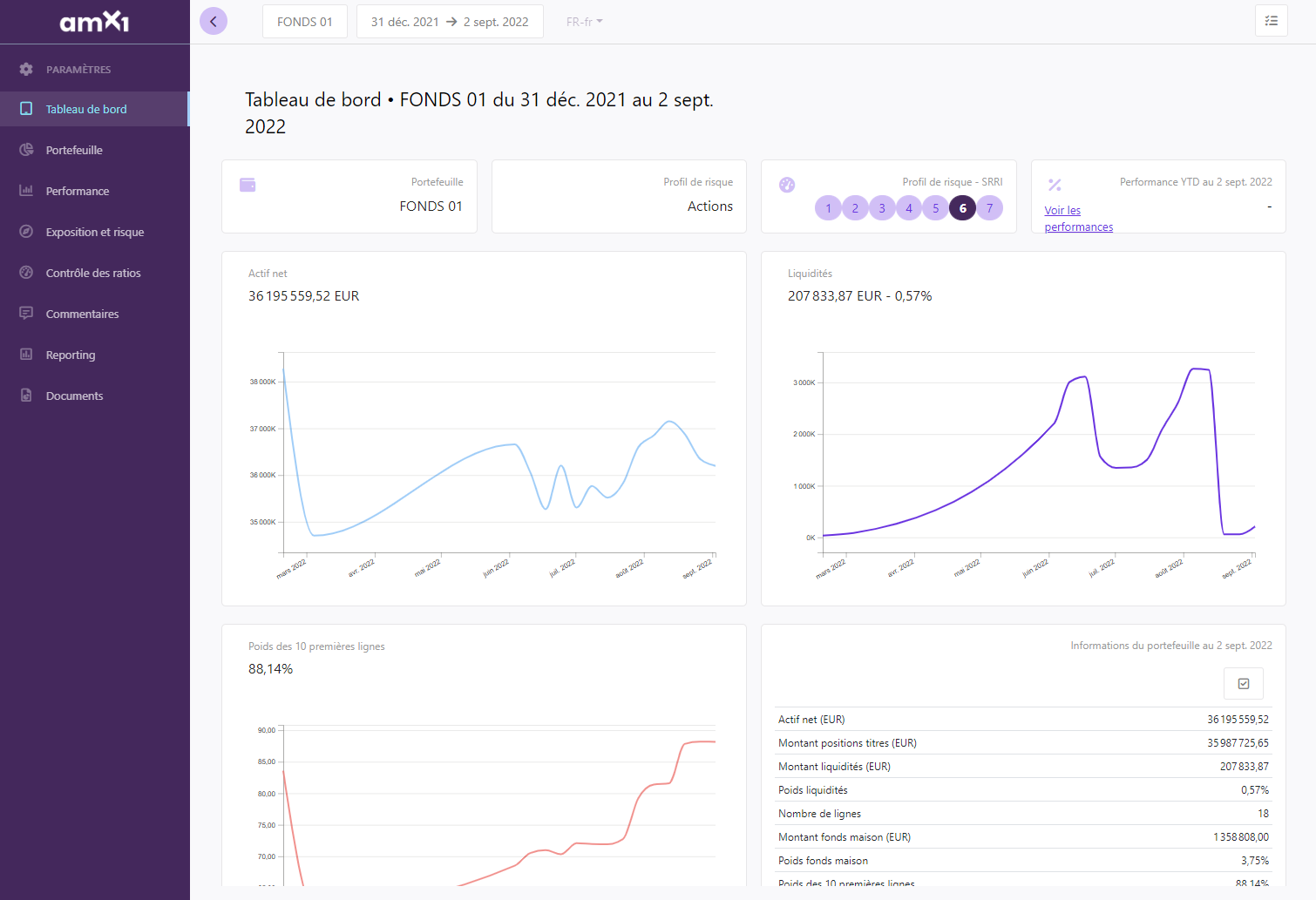Click the Liquidités value 207 833,87 EUR
Screen dimensions: 1316x900
pos(860,296)
